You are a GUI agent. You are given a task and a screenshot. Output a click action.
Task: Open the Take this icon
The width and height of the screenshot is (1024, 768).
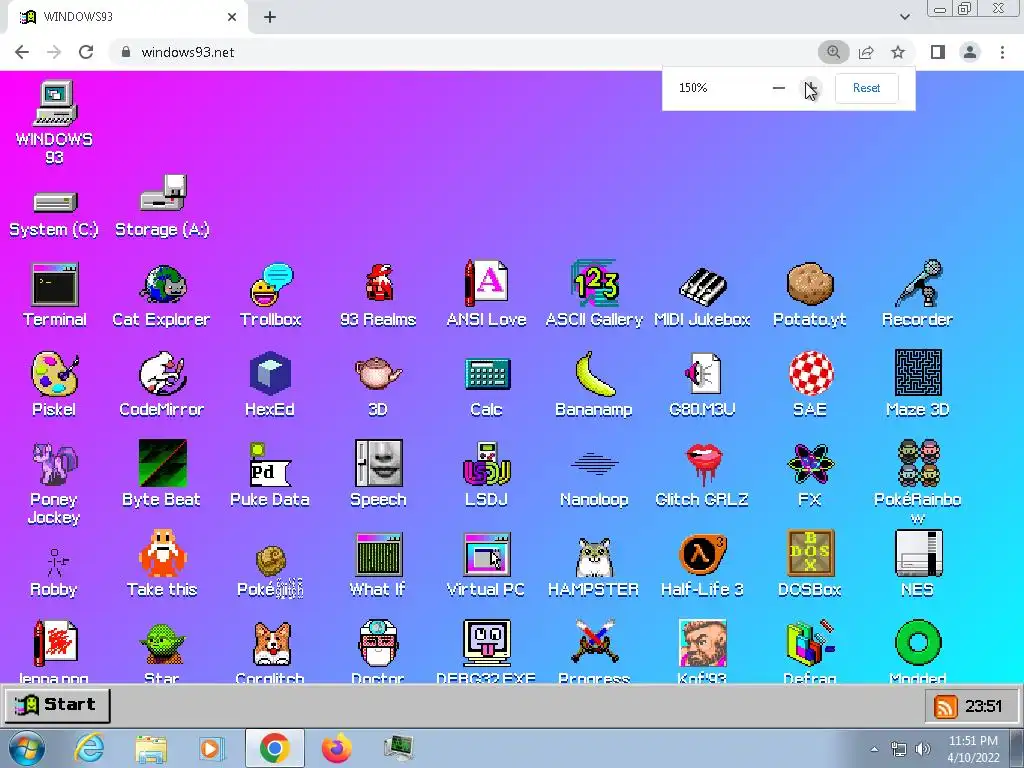(163, 554)
